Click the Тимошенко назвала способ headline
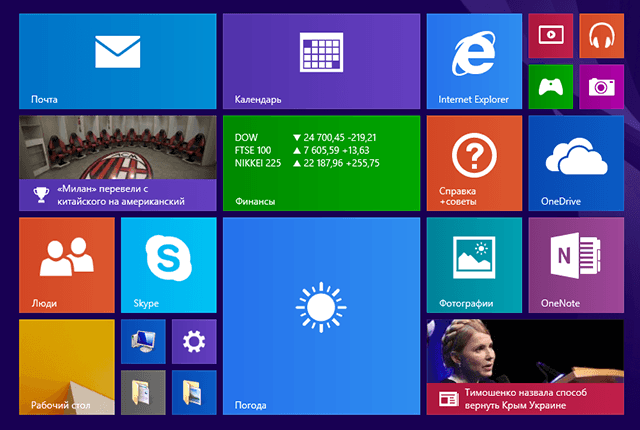This screenshot has height=430, width=640. [x=526, y=399]
